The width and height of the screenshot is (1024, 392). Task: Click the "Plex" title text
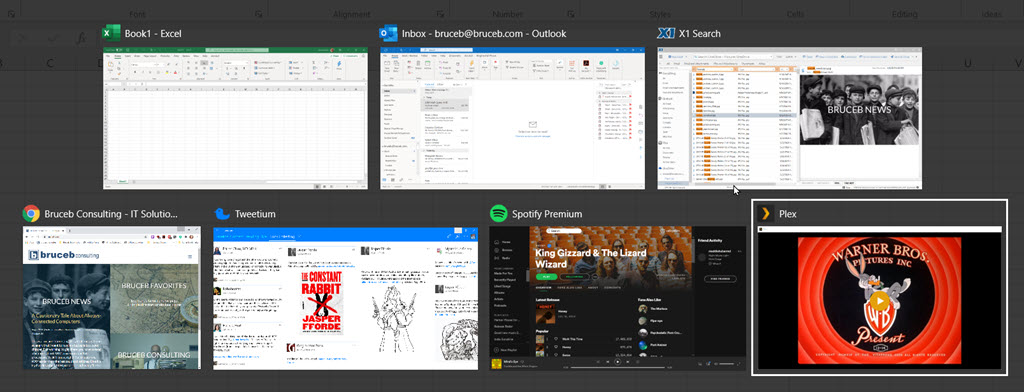788,214
